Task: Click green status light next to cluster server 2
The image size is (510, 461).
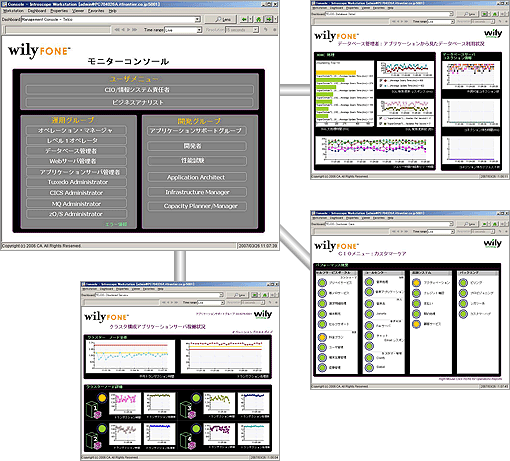Action: (x=102, y=428)
